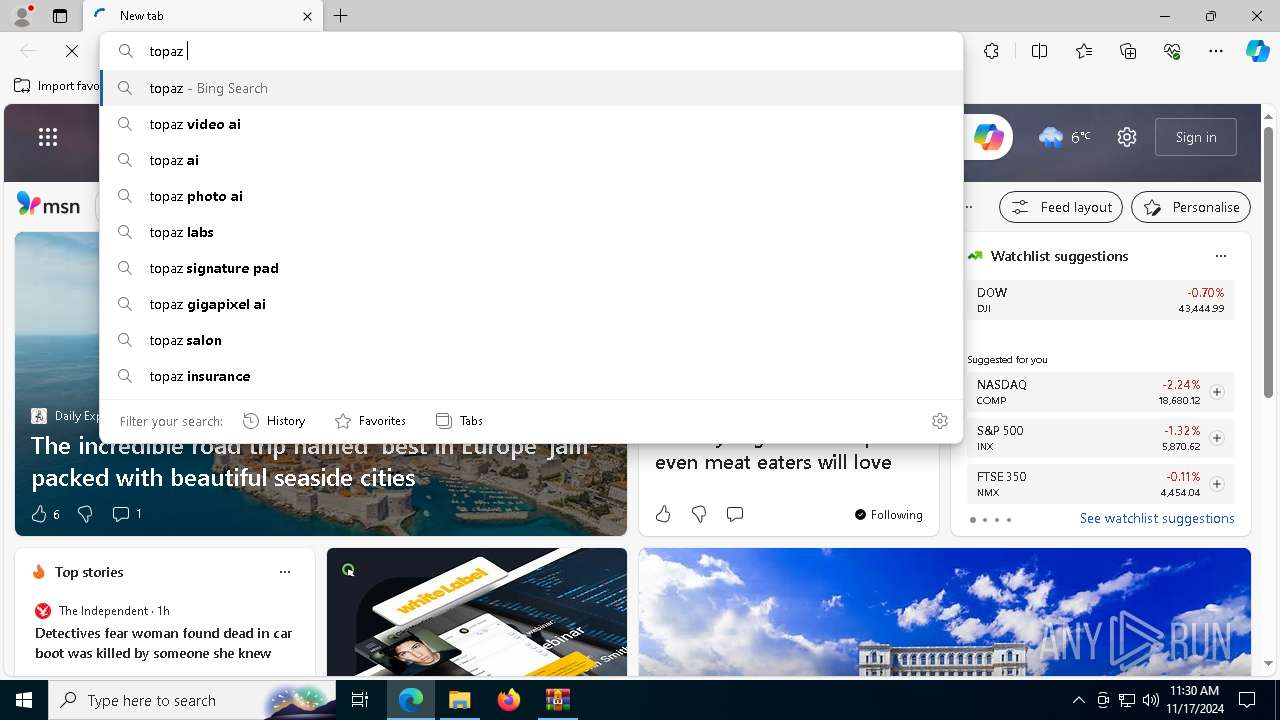The height and width of the screenshot is (720, 1280).
Task: Like the road trip article
Action: (45, 514)
